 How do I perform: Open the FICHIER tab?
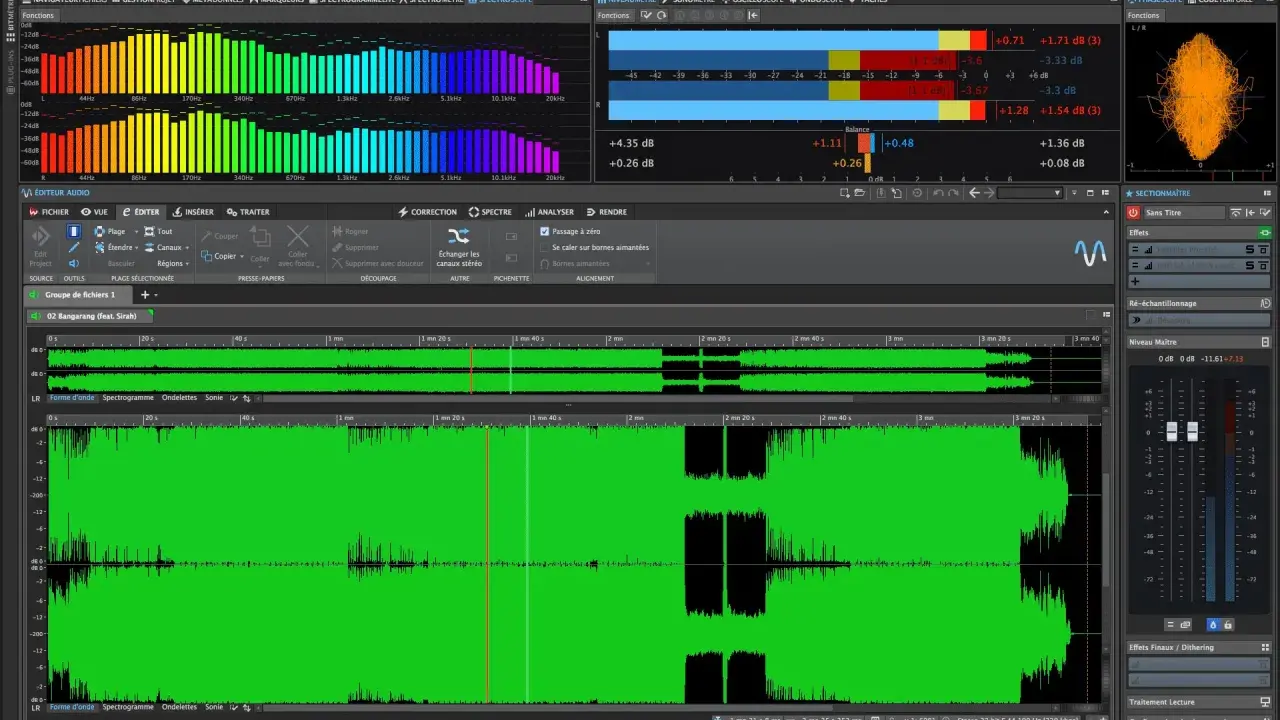point(49,212)
